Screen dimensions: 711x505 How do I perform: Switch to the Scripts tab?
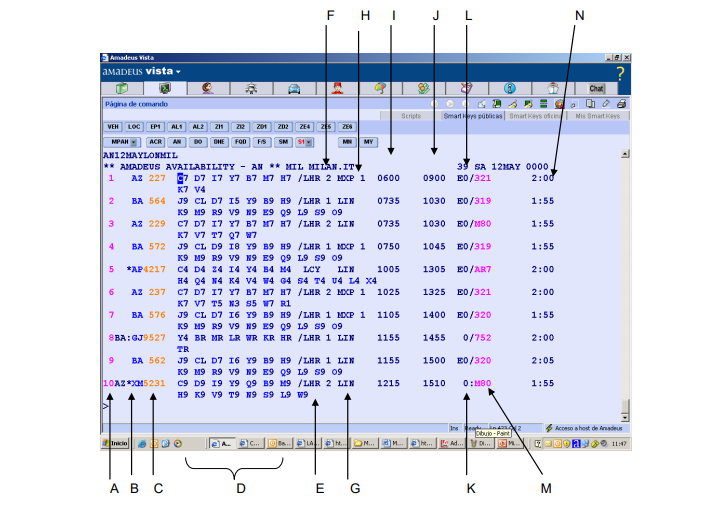411,116
